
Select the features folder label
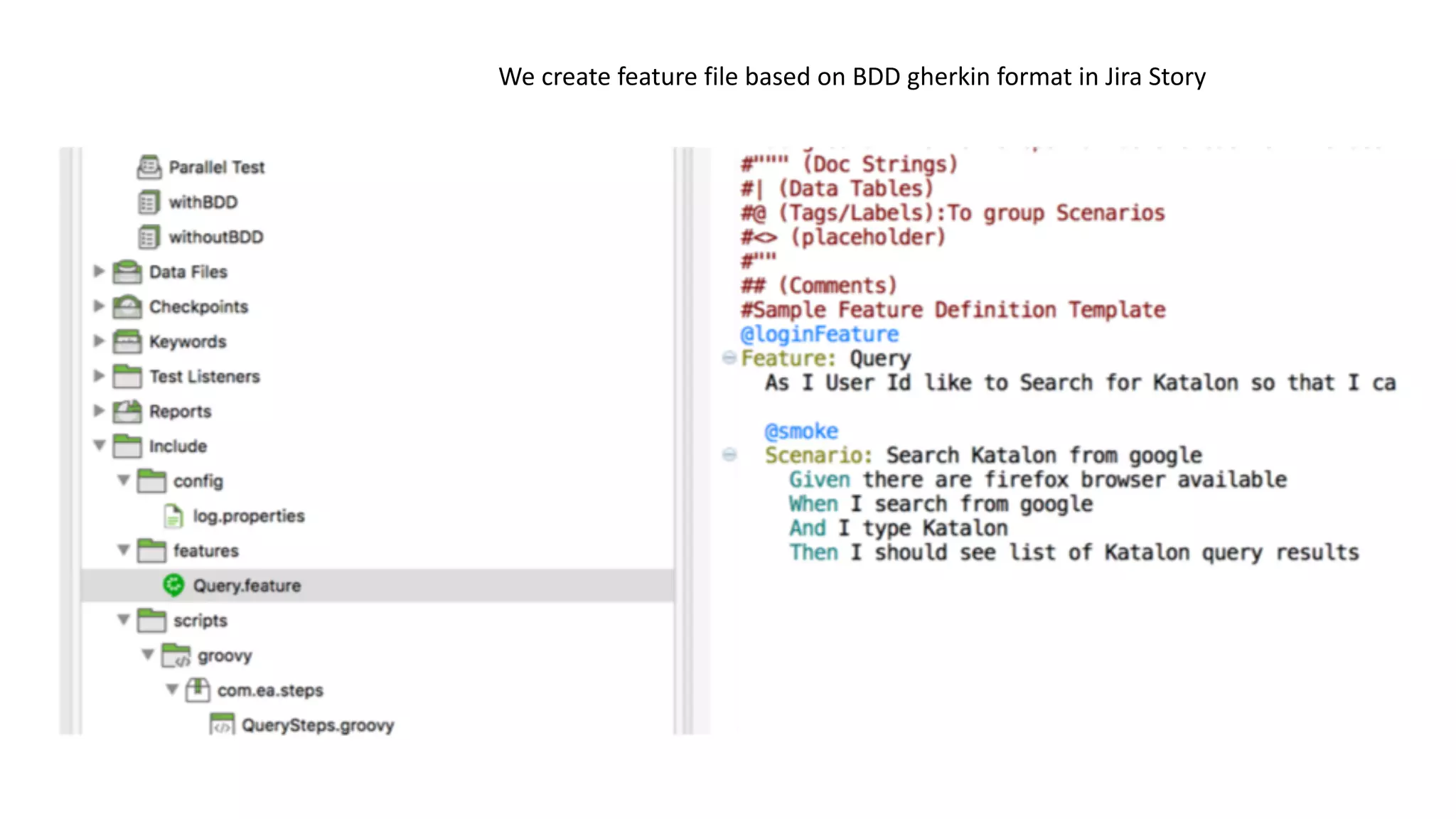206,550
